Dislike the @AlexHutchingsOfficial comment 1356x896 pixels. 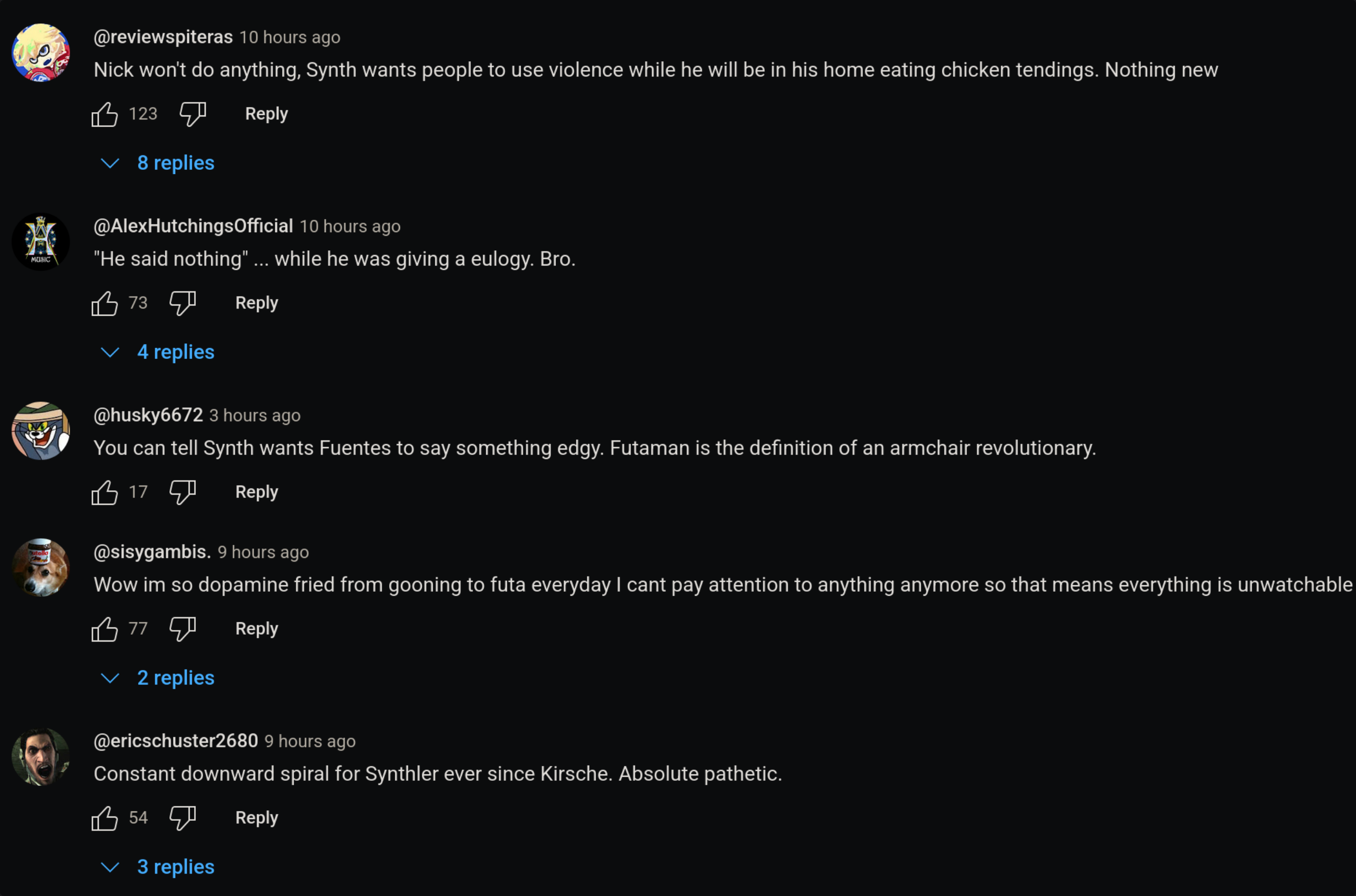point(183,303)
